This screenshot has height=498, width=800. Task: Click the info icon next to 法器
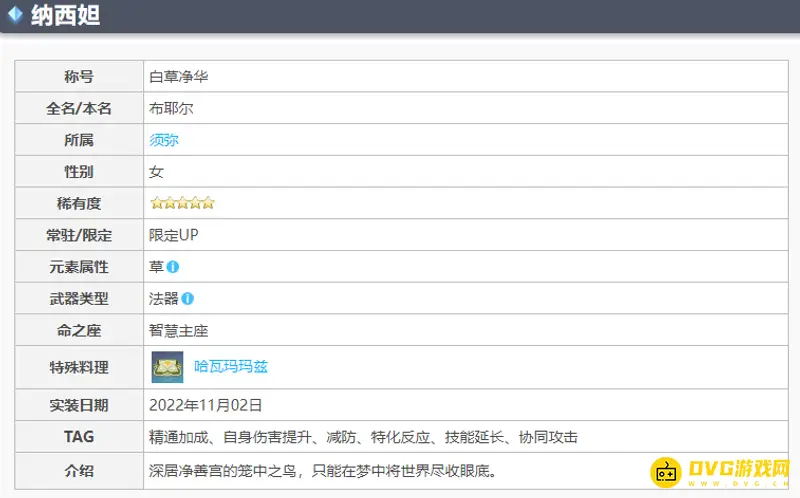pyautogui.click(x=188, y=299)
